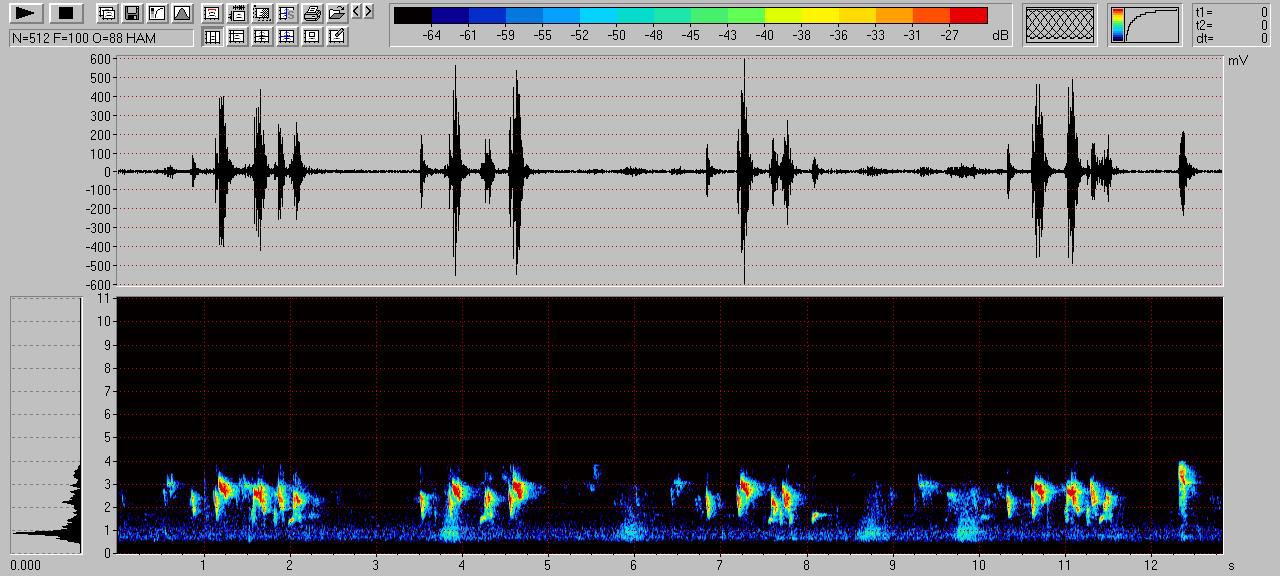
Task: Click the printer icon
Action: (x=312, y=13)
